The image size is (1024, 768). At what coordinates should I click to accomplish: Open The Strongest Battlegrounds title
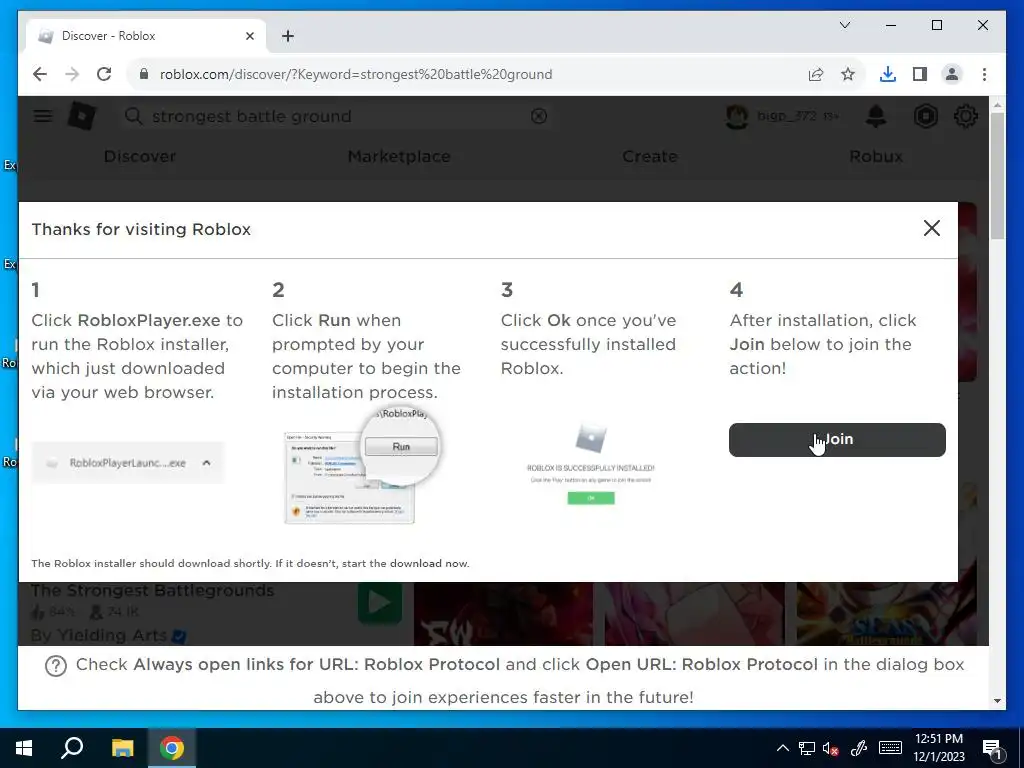point(152,590)
